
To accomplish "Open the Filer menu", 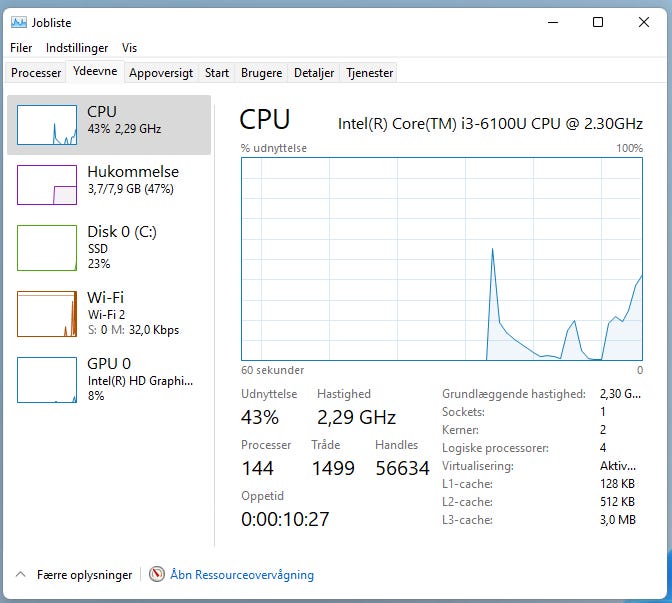I will 21,48.
